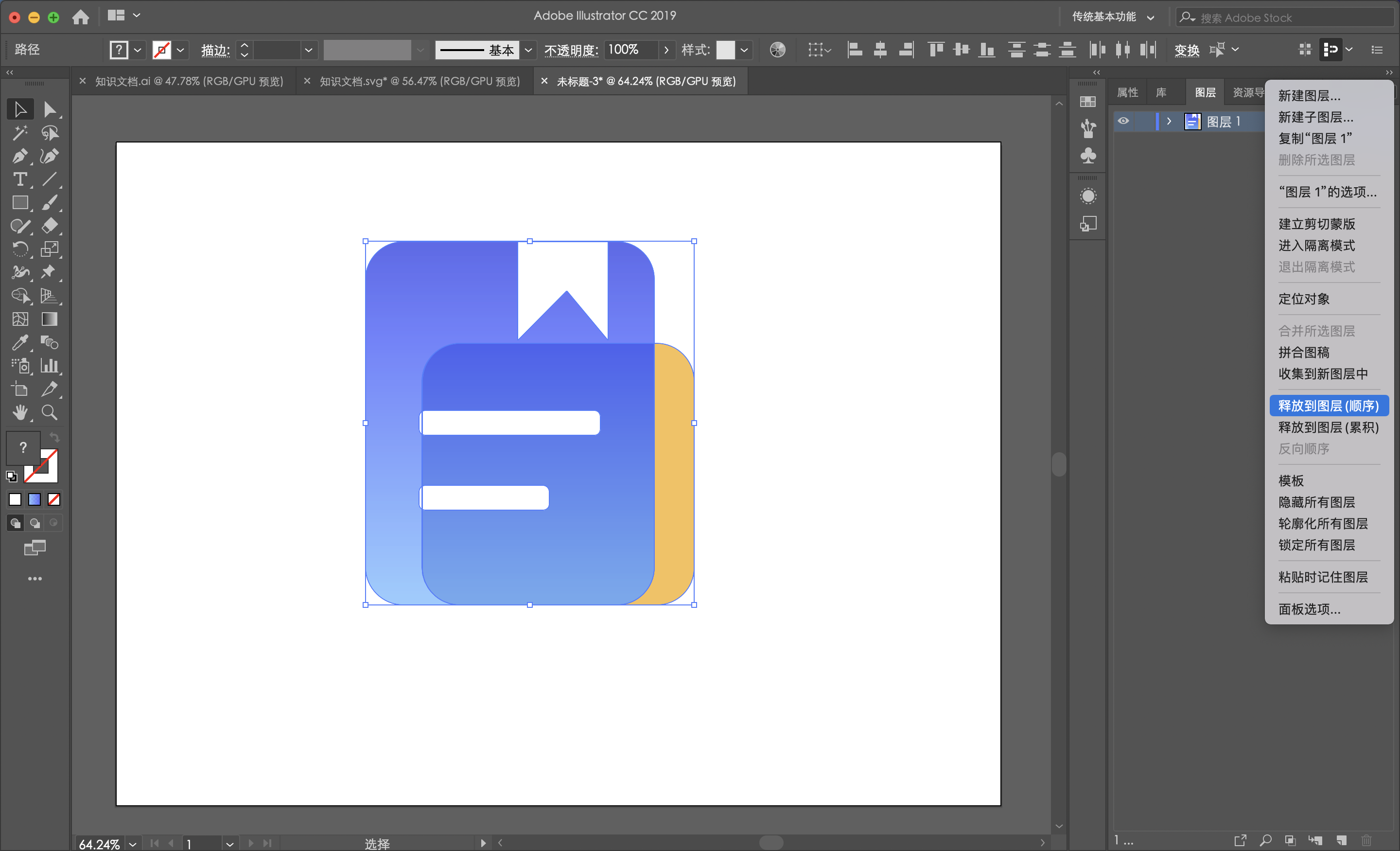Click the vertical canvas scrollbar thumb
The image size is (1400, 851).
point(1059,464)
